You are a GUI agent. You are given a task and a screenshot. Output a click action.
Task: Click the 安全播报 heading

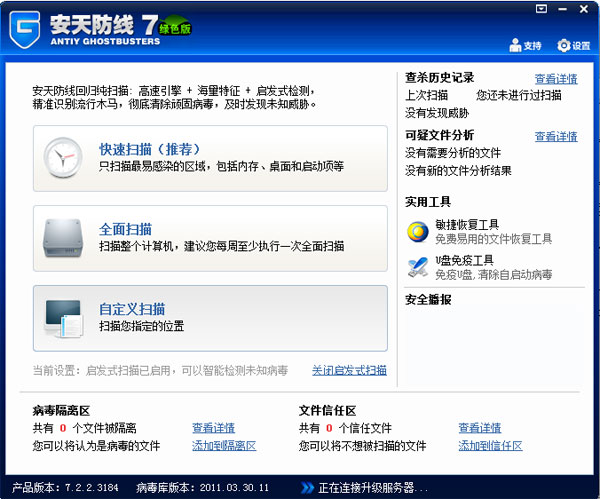click(x=428, y=300)
